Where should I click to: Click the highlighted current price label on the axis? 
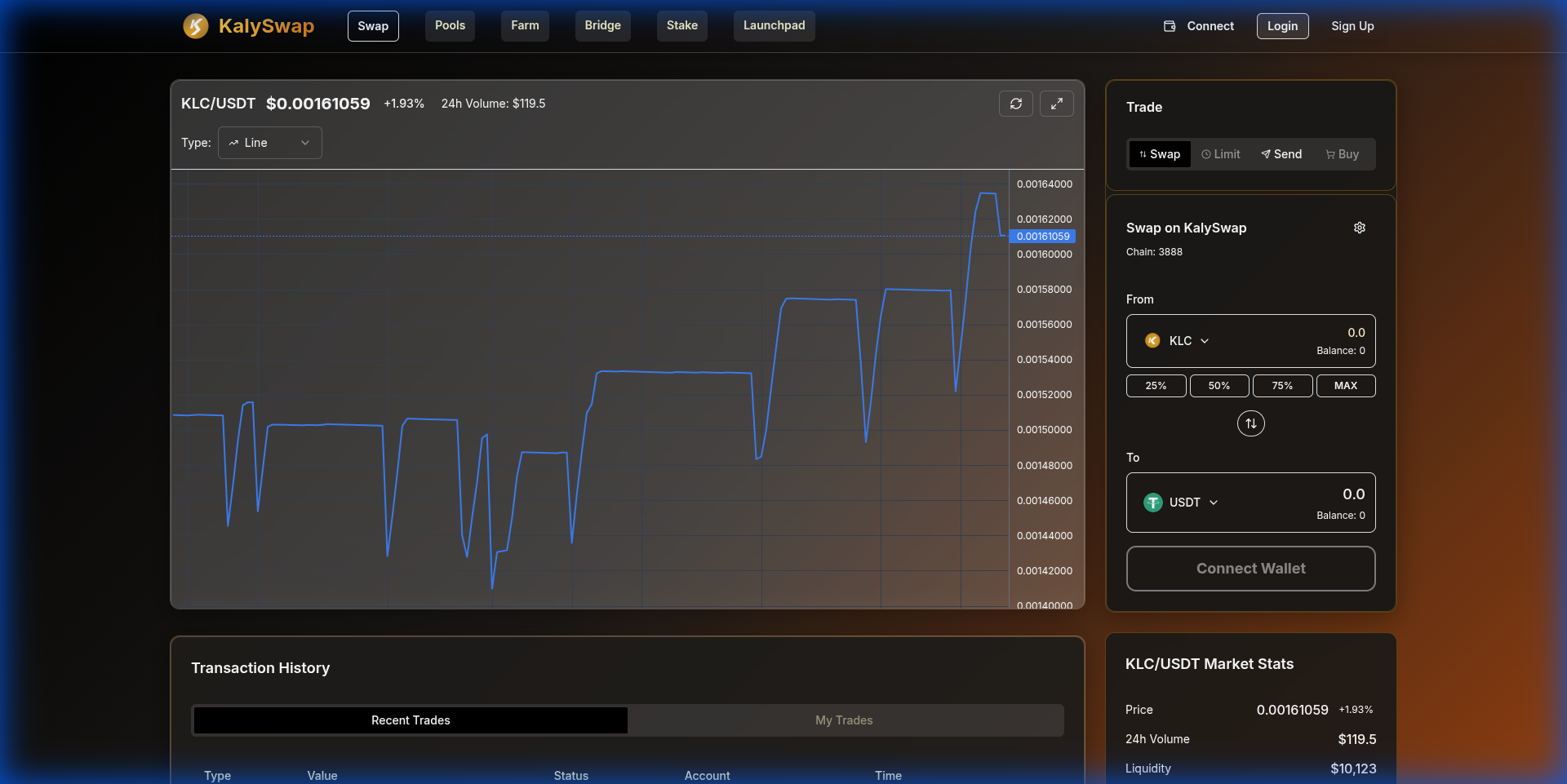(1042, 236)
